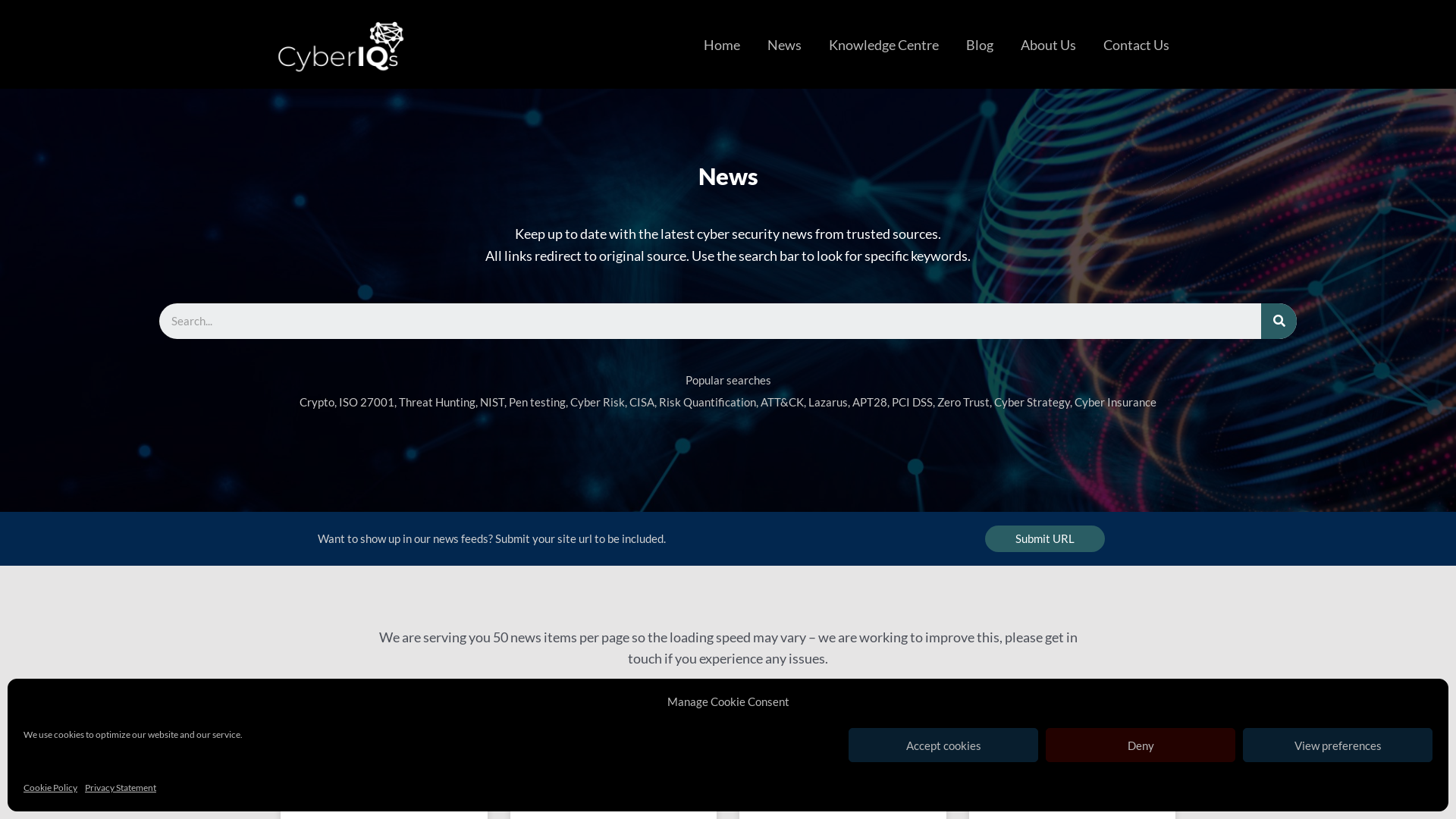
Task: Toggle View preferences for cookies
Action: tap(1337, 745)
